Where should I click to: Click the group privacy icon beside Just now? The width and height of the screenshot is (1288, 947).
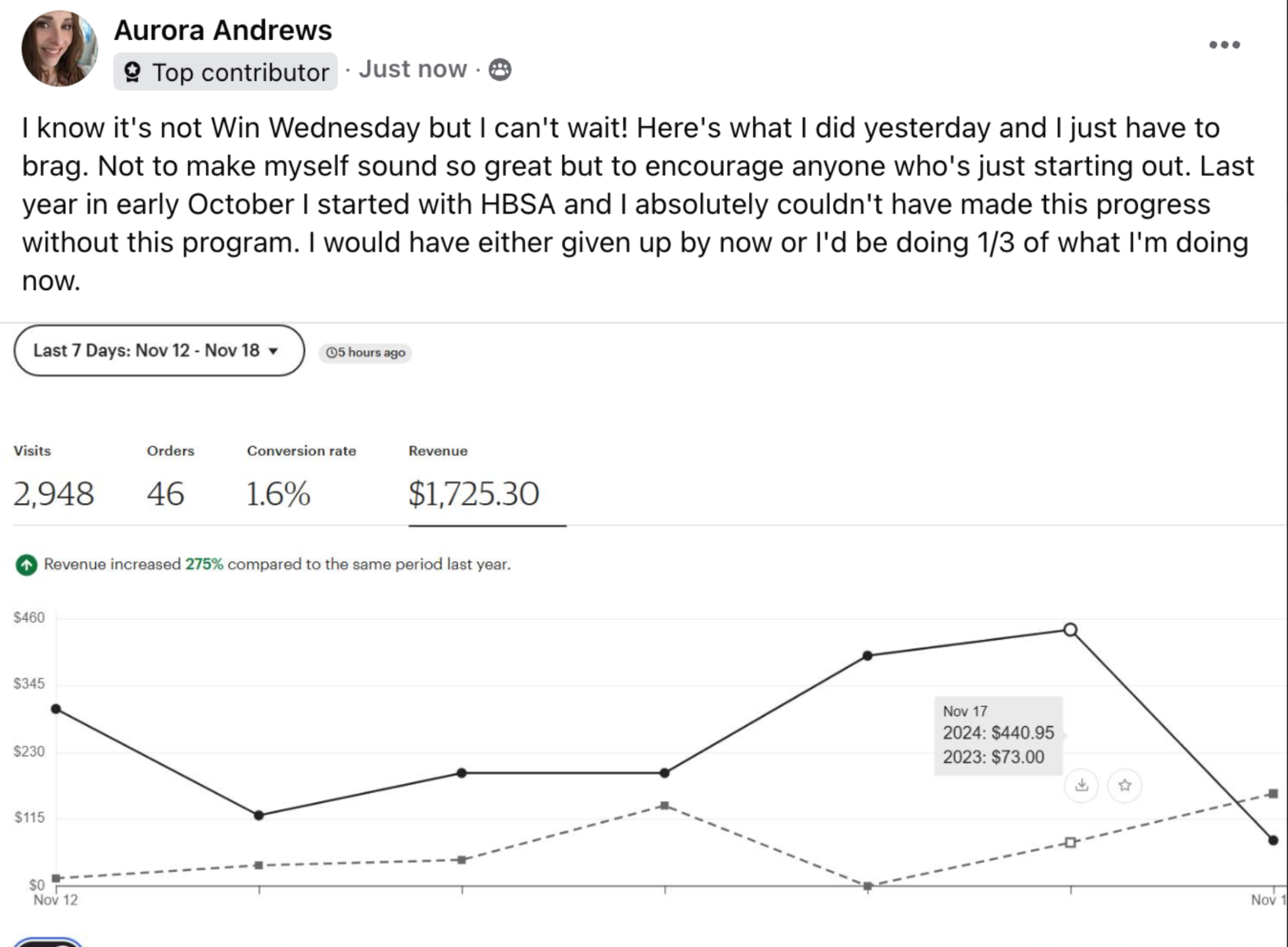500,69
